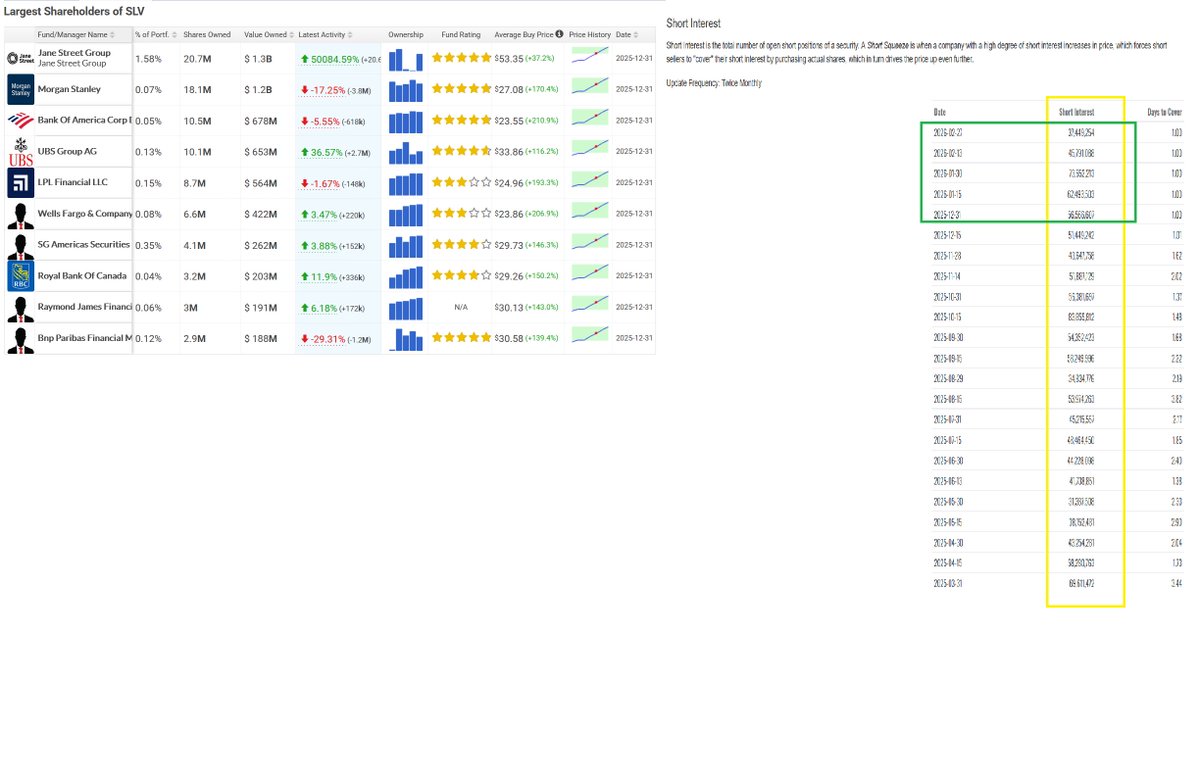
Task: Click the price history chart for Morgan Stanley
Action: pos(590,88)
